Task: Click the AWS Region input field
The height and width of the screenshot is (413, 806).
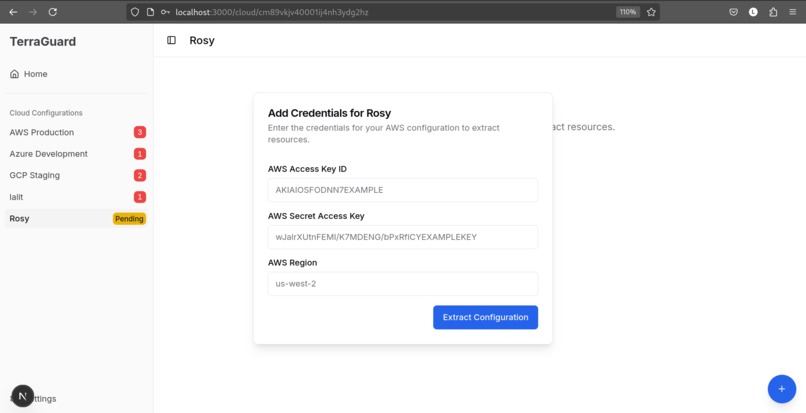Action: point(403,283)
